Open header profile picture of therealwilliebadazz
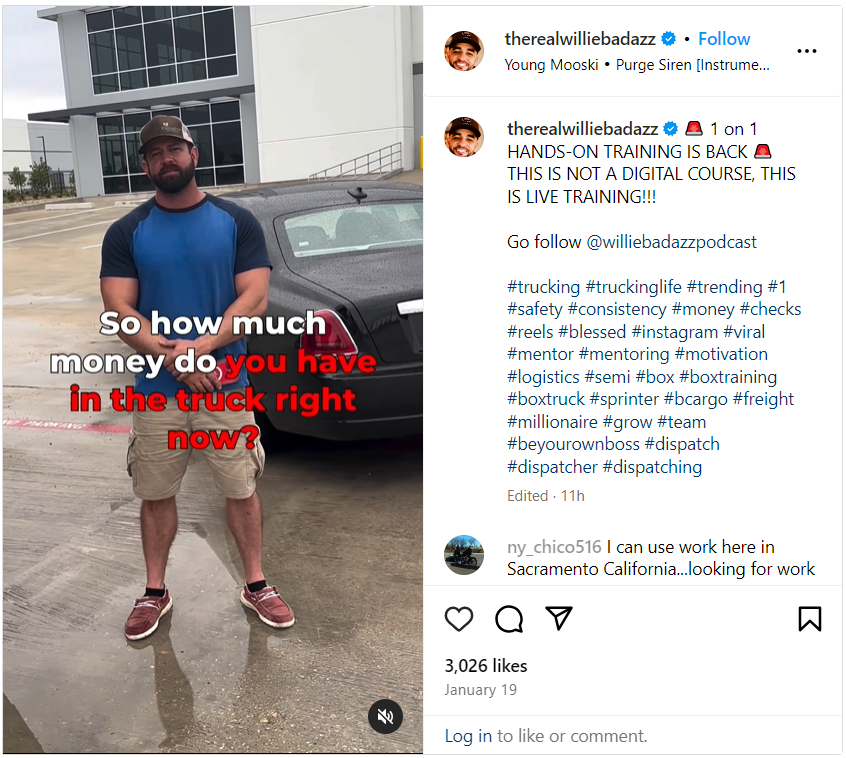This screenshot has width=846, height=758. pyautogui.click(x=464, y=51)
